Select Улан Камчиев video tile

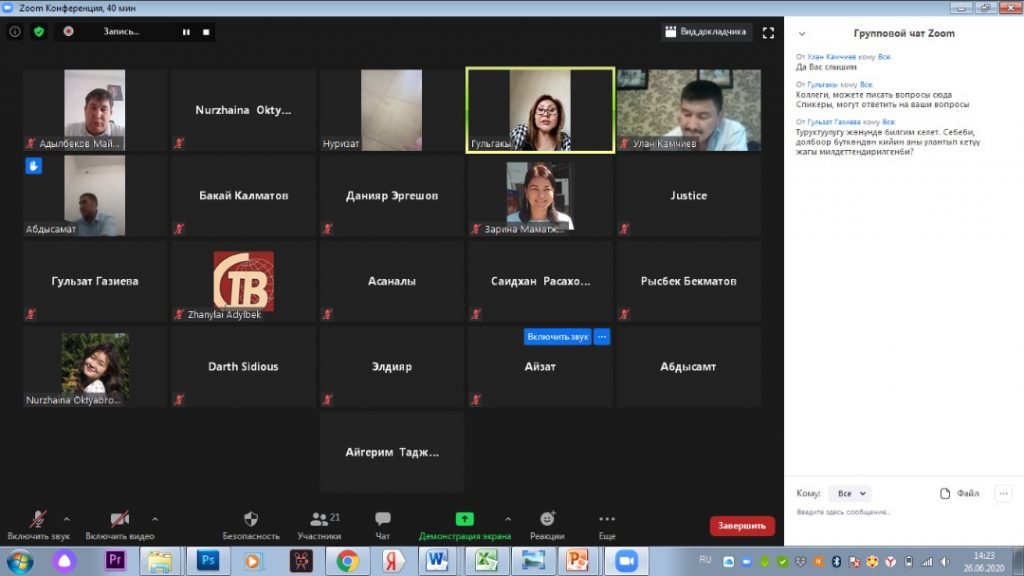point(688,110)
